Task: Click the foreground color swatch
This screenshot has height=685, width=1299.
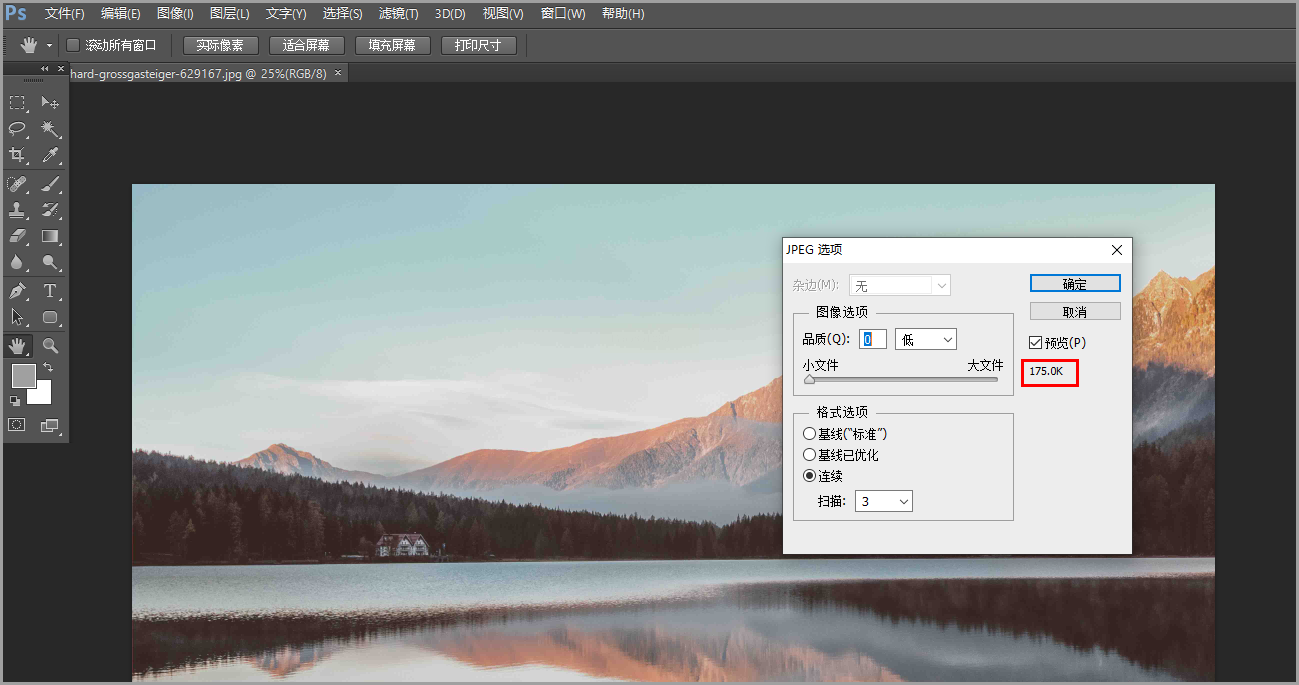Action: tap(22, 375)
